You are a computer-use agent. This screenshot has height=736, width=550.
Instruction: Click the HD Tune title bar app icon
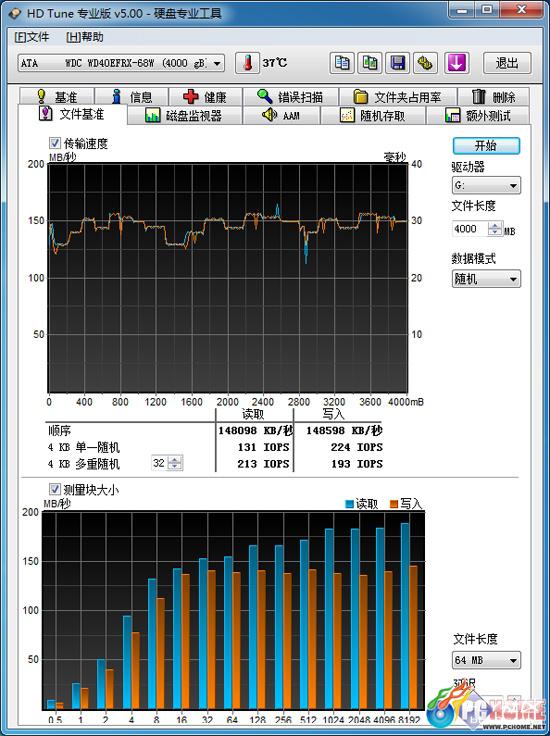click(15, 13)
